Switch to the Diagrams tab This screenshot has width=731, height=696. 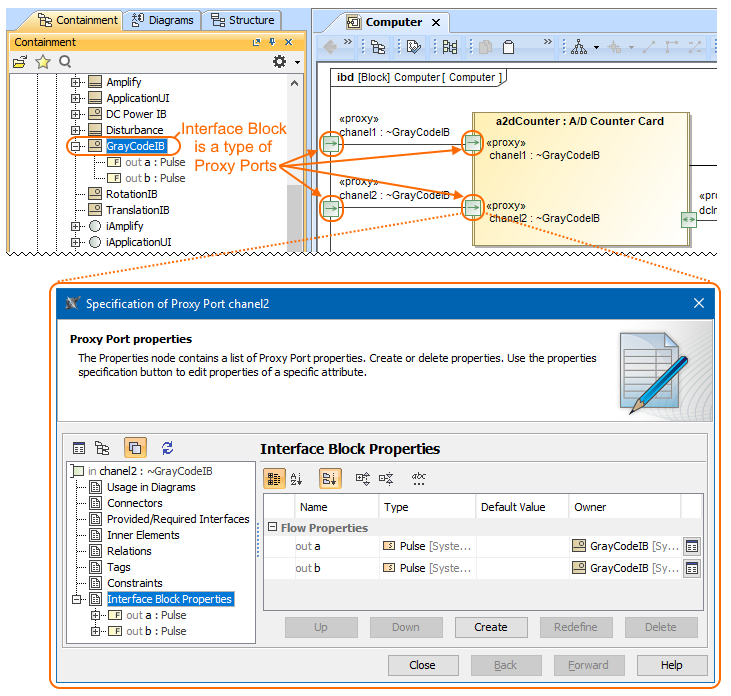click(x=162, y=21)
